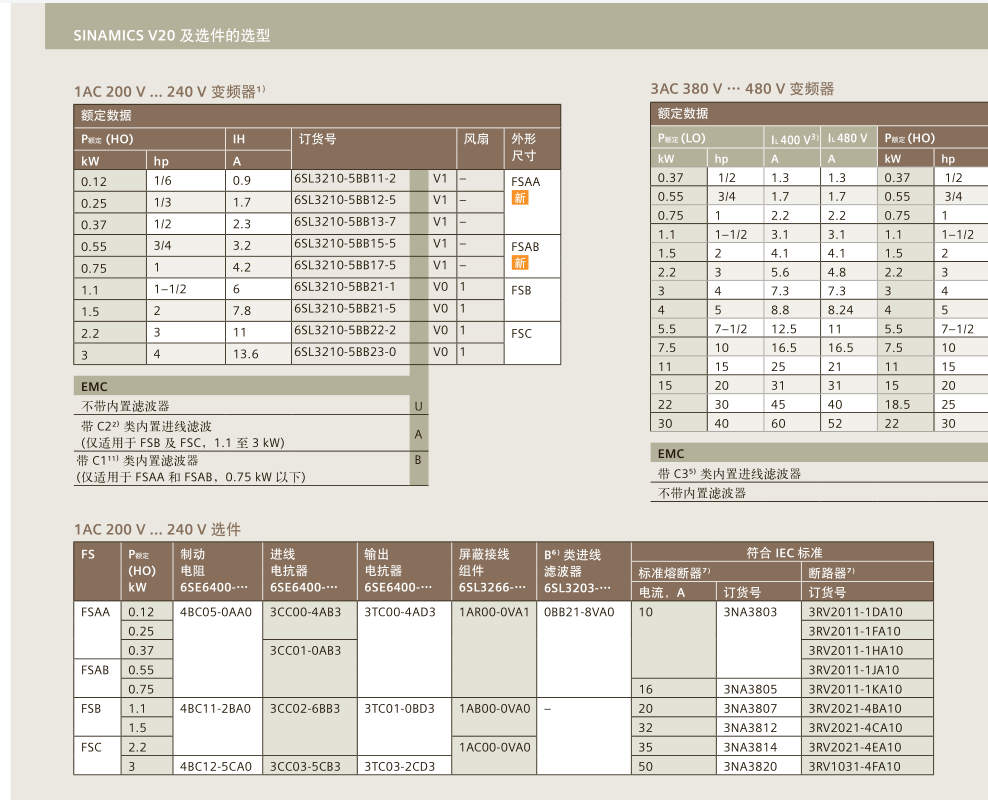Select order number 6SL3210-5BB17-5
988x800 pixels.
345,265
